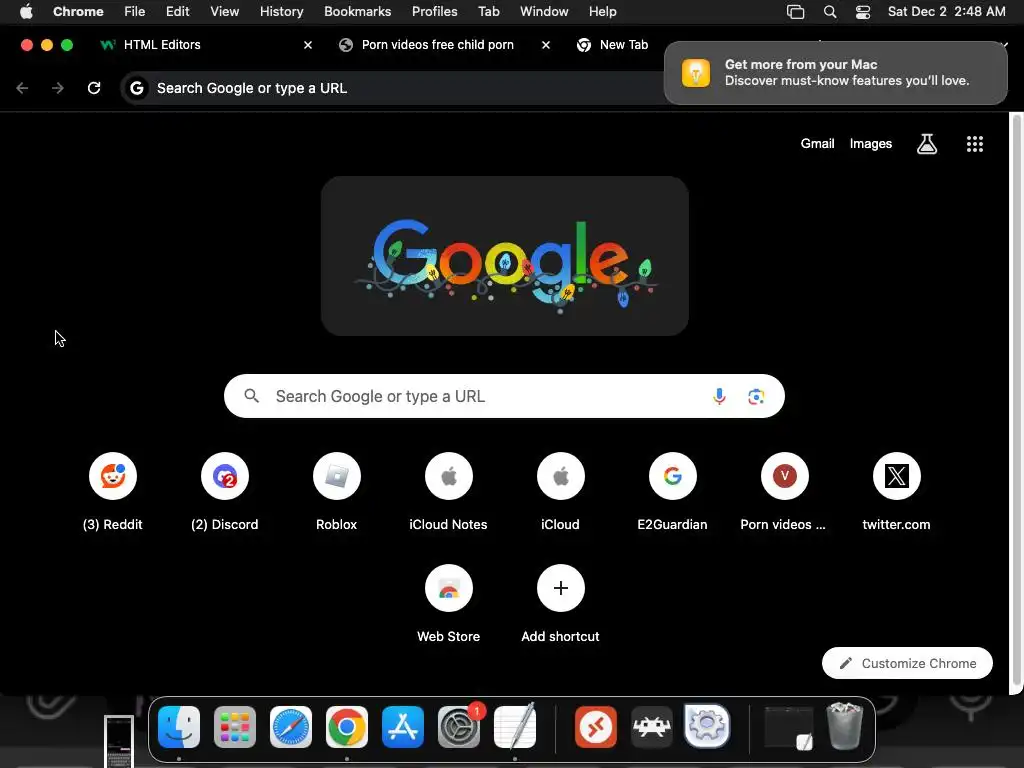Open the pixel invader game app in Dock
Viewport: 1024px width, 768px height.
(x=652, y=727)
